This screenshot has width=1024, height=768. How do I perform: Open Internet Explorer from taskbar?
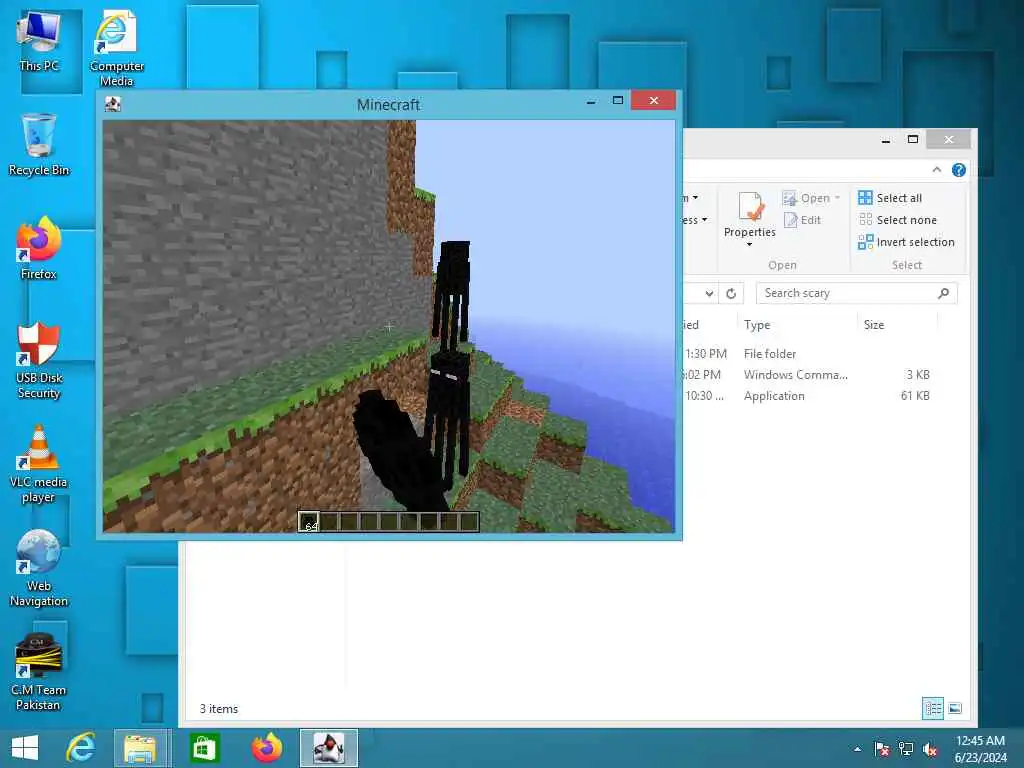80,748
